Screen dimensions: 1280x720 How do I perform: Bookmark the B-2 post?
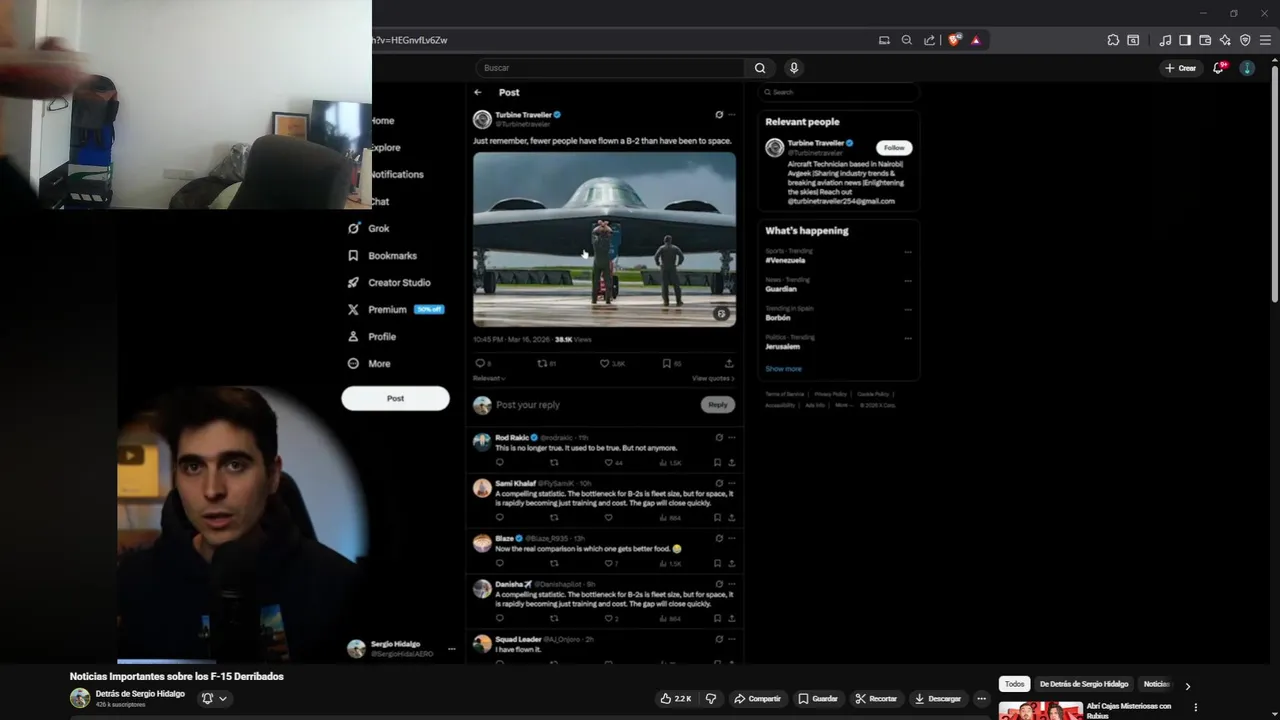(666, 363)
